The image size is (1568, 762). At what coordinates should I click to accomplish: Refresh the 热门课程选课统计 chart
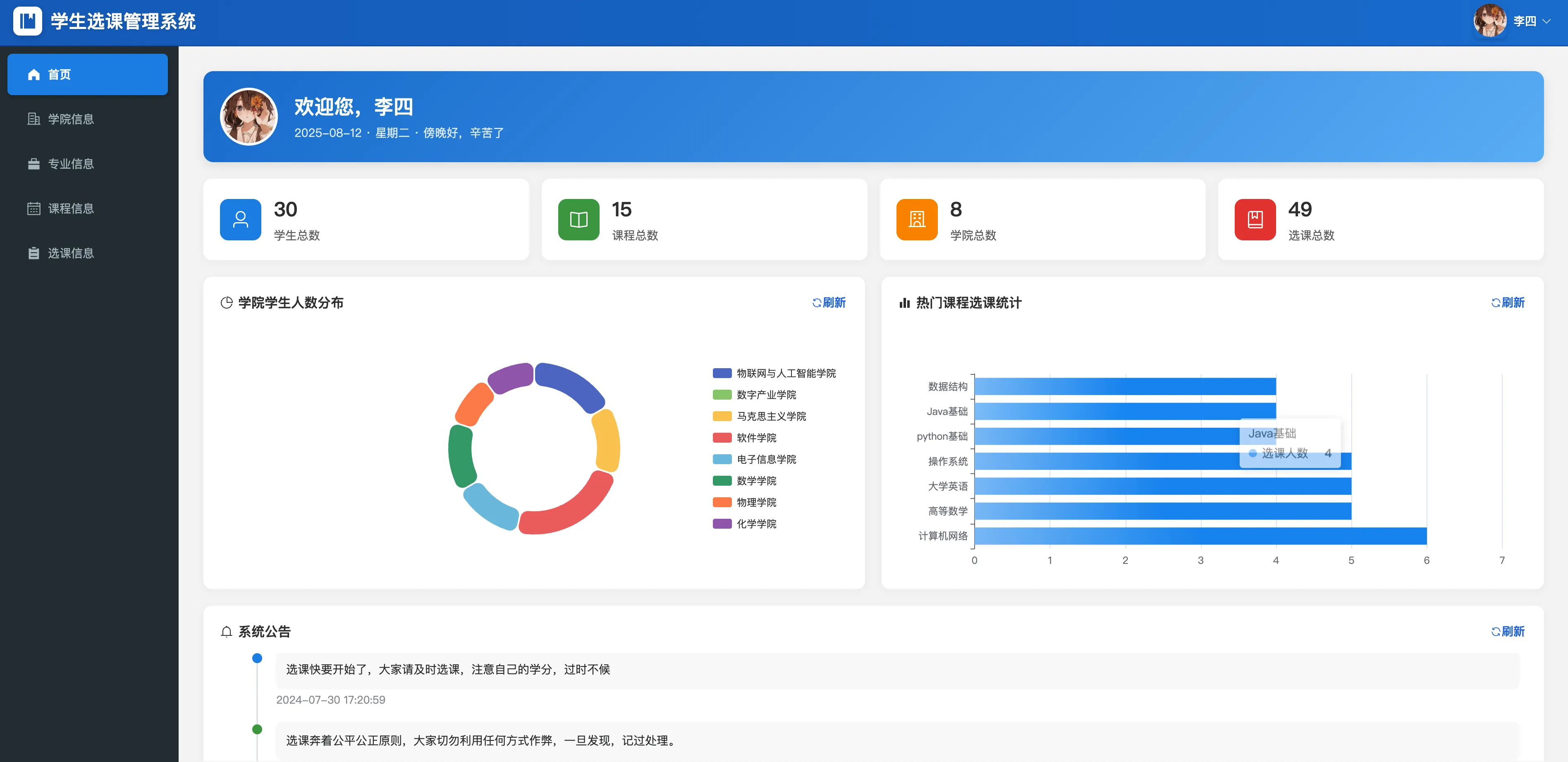tap(1508, 303)
